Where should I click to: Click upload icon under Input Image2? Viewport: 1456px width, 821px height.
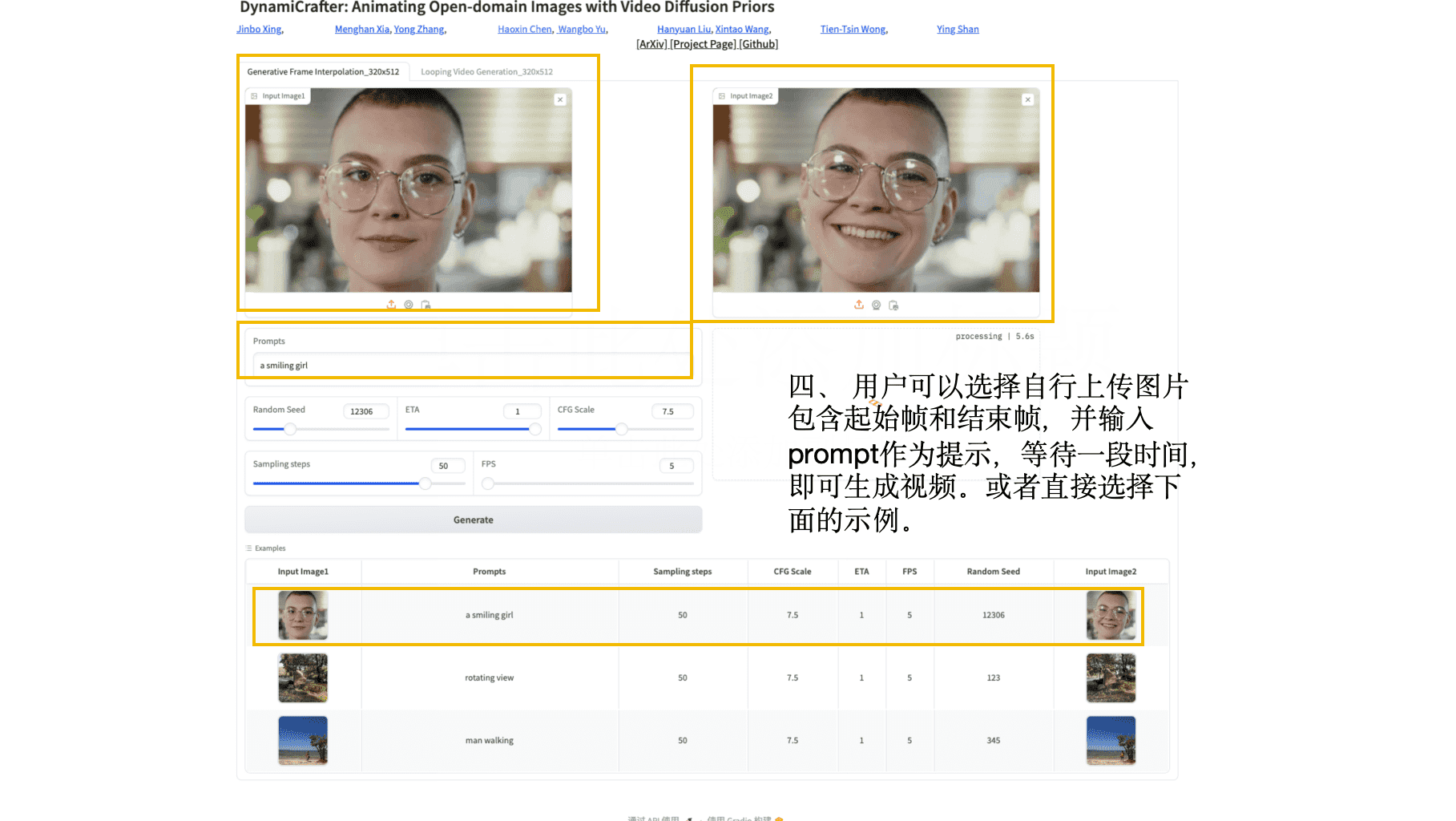(x=859, y=305)
